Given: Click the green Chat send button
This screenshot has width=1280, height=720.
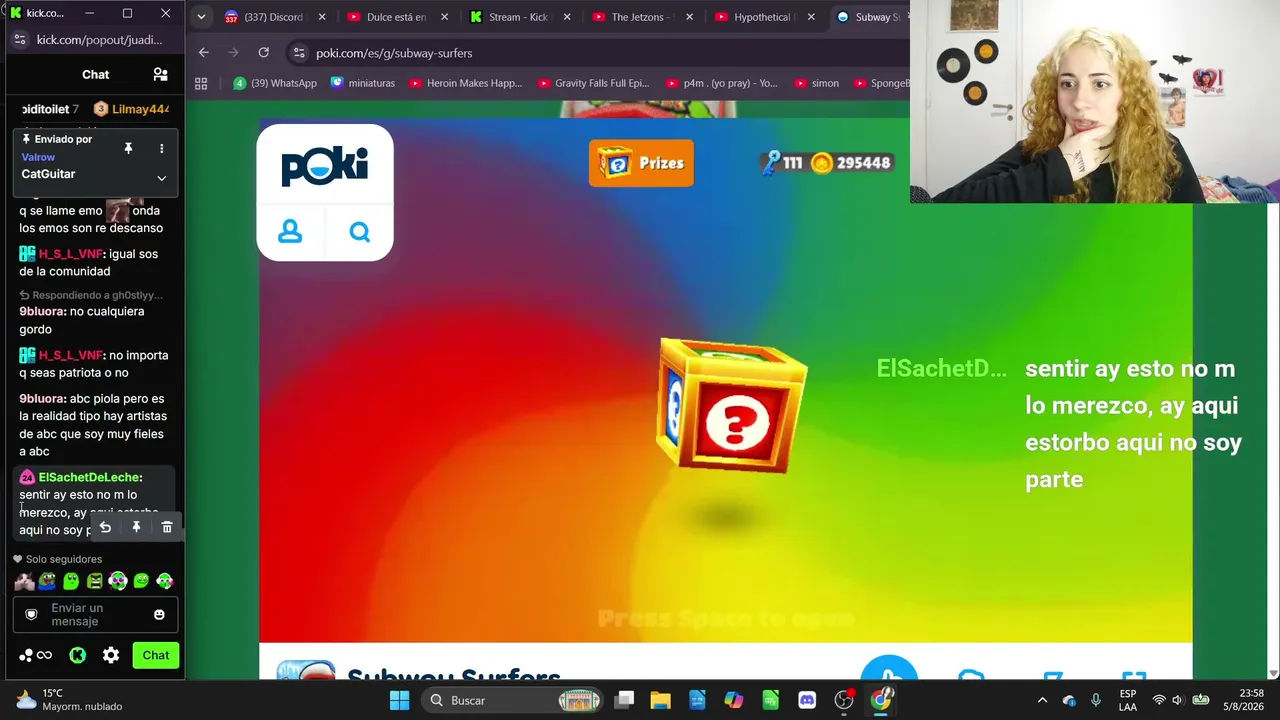Looking at the screenshot, I should (x=155, y=655).
